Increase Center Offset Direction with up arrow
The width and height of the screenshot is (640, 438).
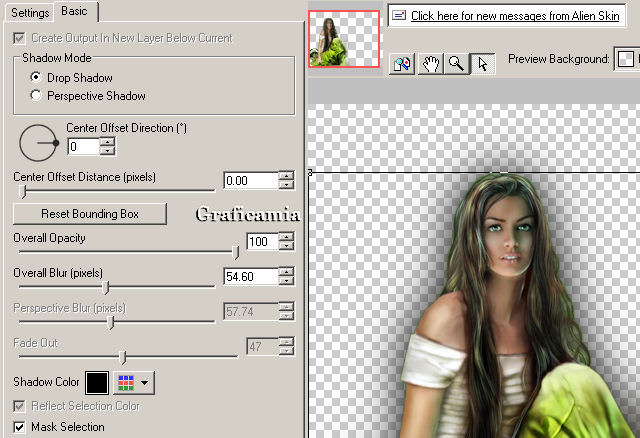coord(107,142)
